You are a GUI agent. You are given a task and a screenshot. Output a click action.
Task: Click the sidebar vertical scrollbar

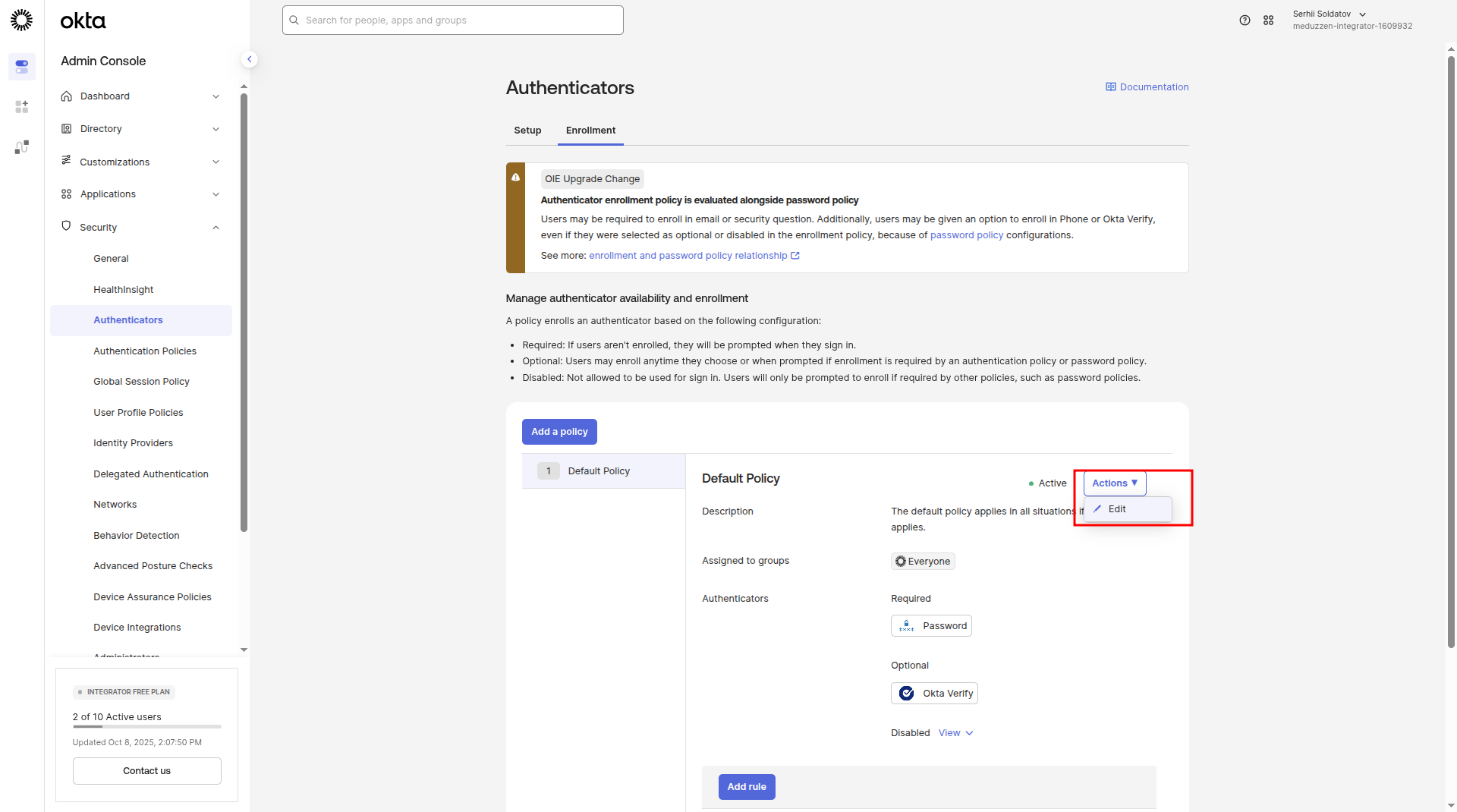(x=244, y=311)
